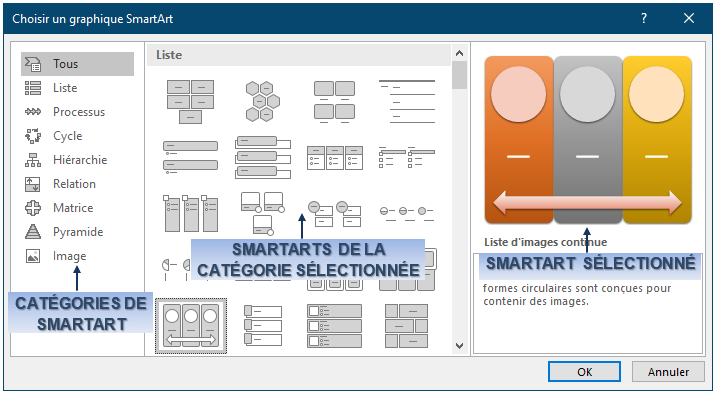Close the Choisir un graphique SmartArt dialog
Viewport: 715px width, 395px height.
[x=689, y=19]
